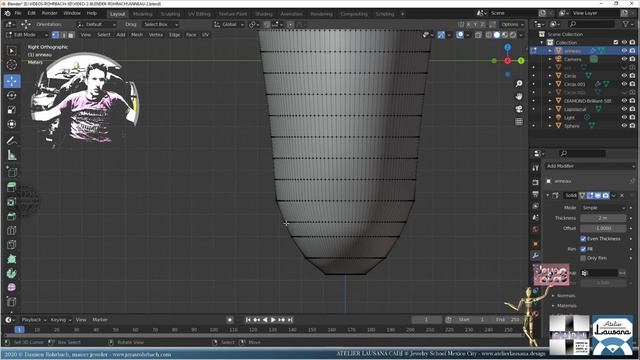This screenshot has width=640, height=360.
Task: Select the Poly Build tool
Action: coord(12,259)
